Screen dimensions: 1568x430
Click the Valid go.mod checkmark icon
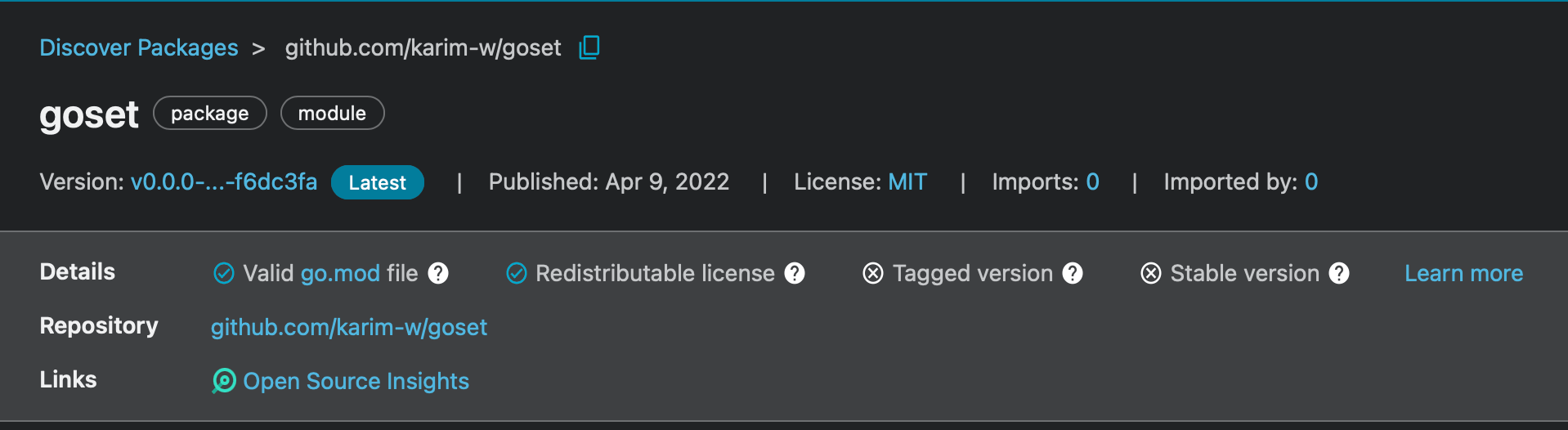(224, 273)
